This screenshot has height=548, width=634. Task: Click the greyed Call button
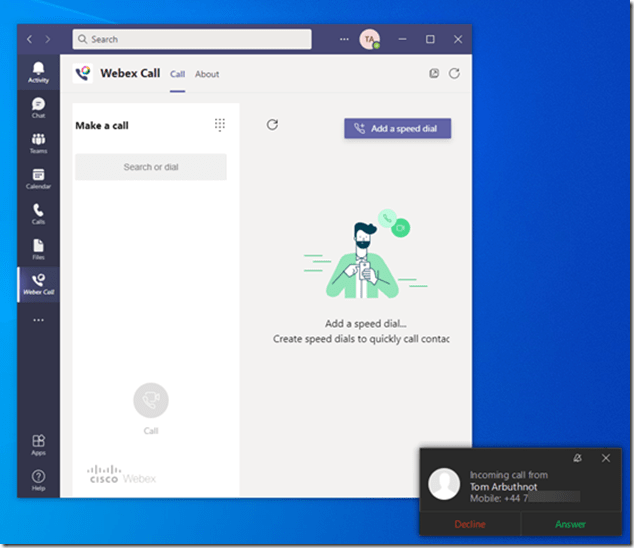[x=151, y=400]
